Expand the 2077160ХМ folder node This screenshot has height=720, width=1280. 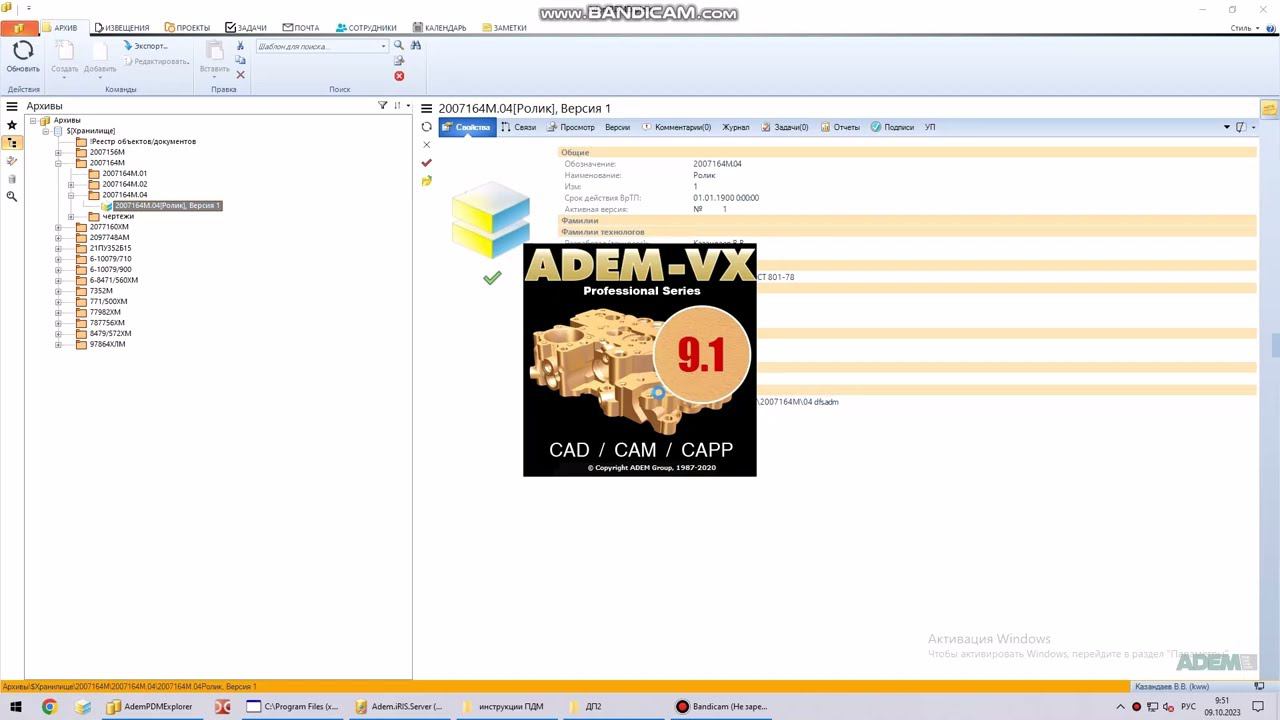click(58, 227)
